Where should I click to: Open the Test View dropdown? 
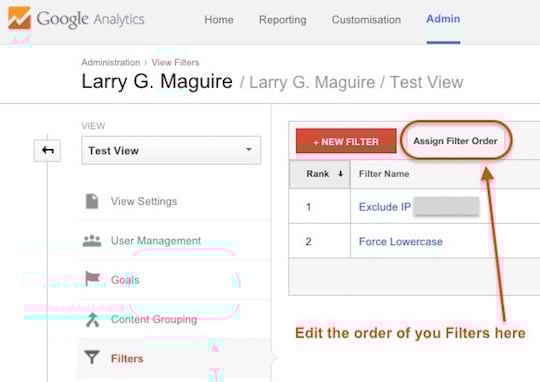click(x=171, y=151)
